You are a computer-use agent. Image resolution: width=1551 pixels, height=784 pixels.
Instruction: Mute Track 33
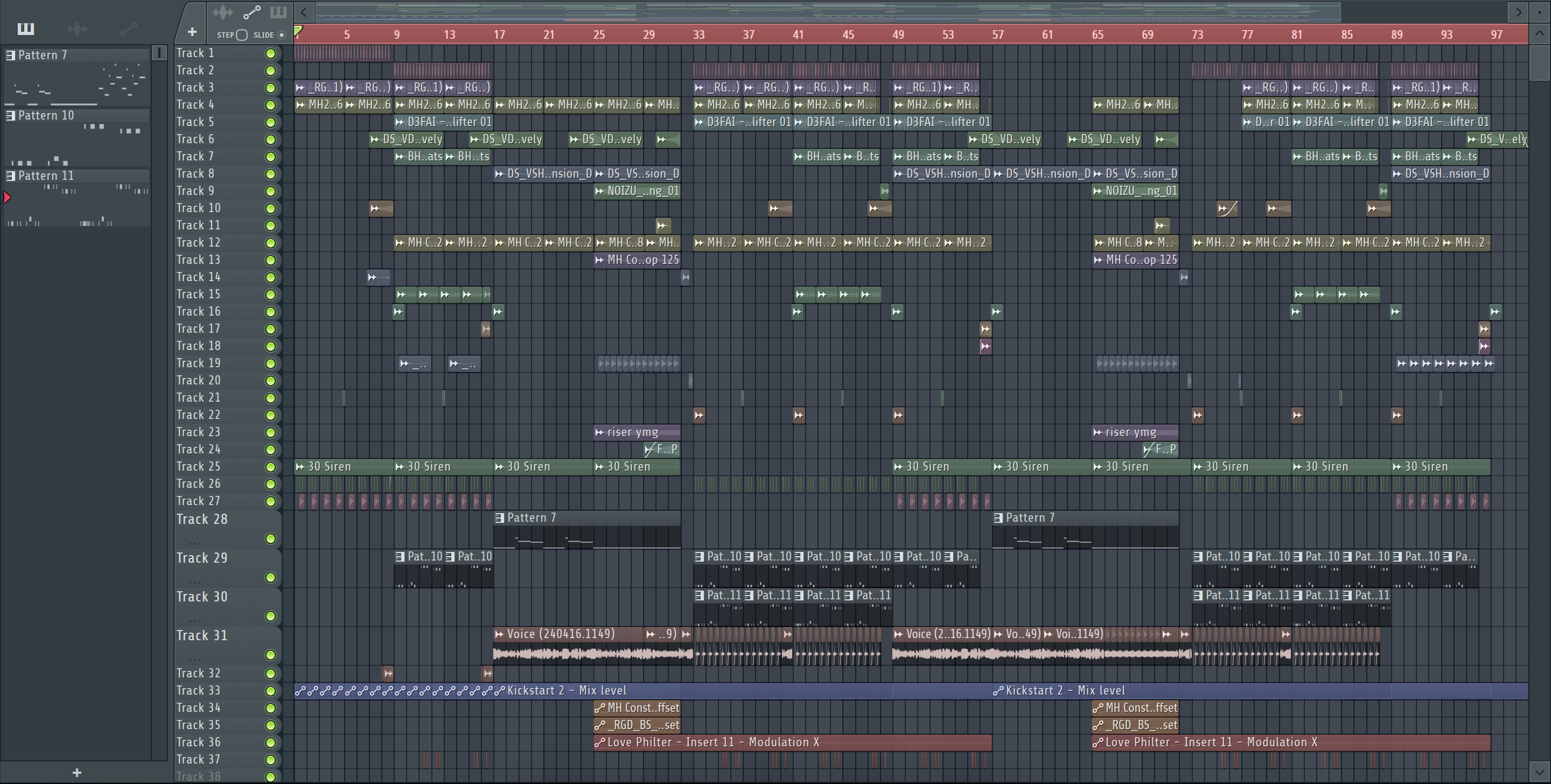point(271,691)
